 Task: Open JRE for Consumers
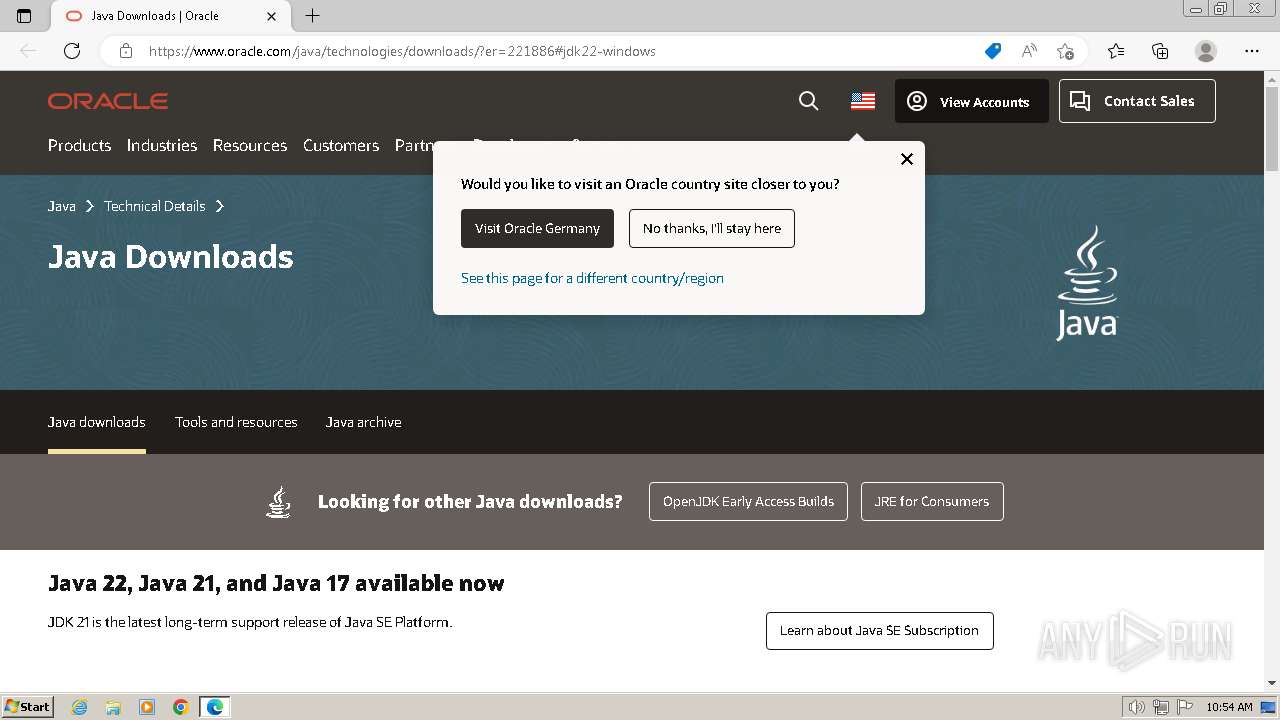tap(932, 502)
